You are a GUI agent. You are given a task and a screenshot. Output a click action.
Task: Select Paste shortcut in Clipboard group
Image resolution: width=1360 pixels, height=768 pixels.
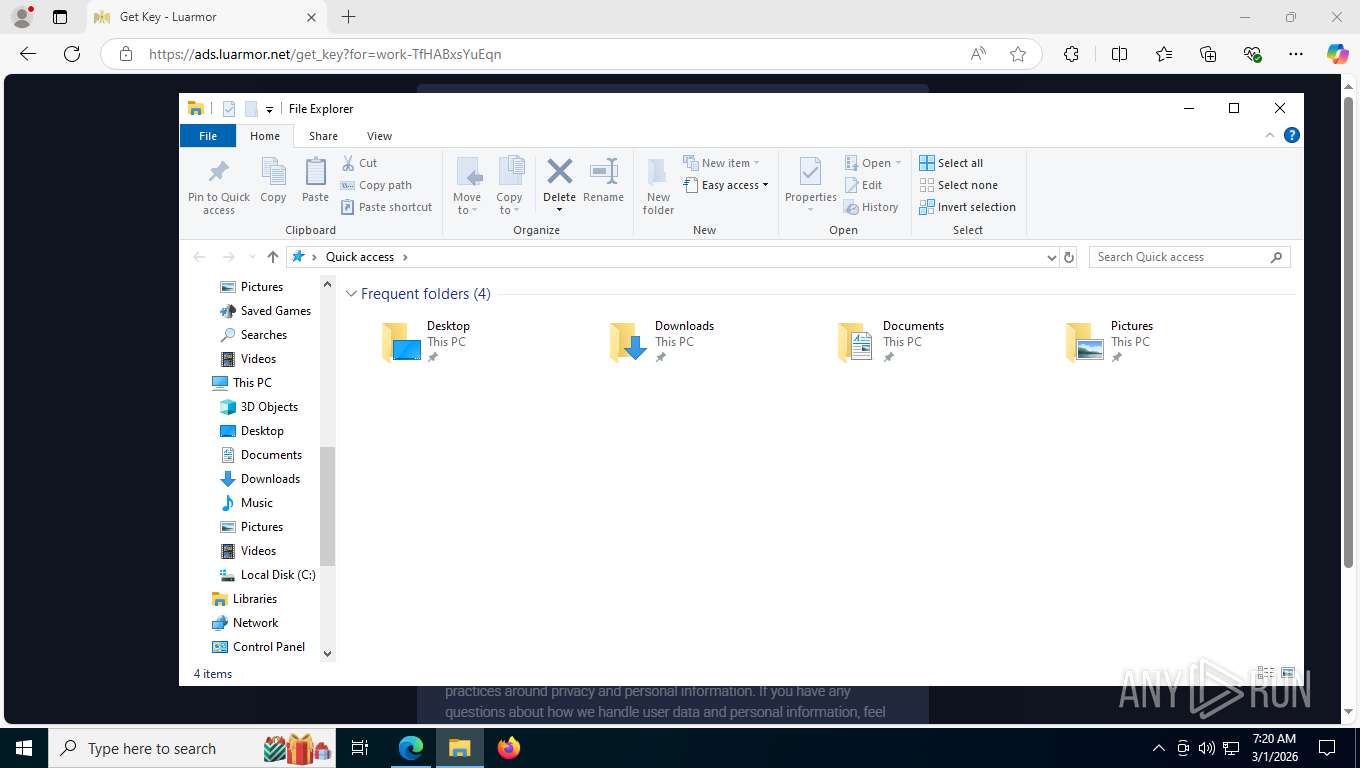[386, 207]
